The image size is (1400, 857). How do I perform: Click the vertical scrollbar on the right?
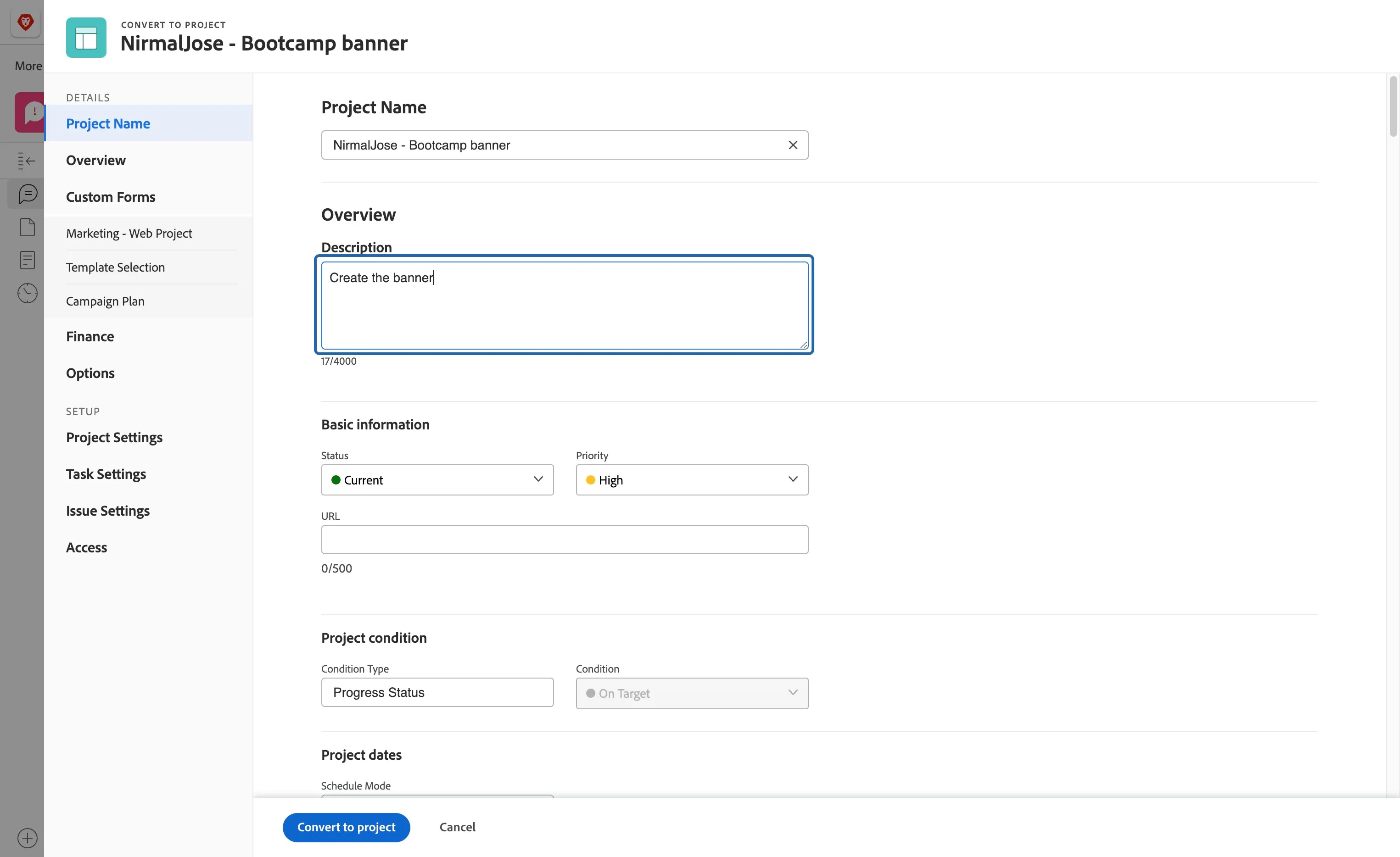tap(1393, 107)
